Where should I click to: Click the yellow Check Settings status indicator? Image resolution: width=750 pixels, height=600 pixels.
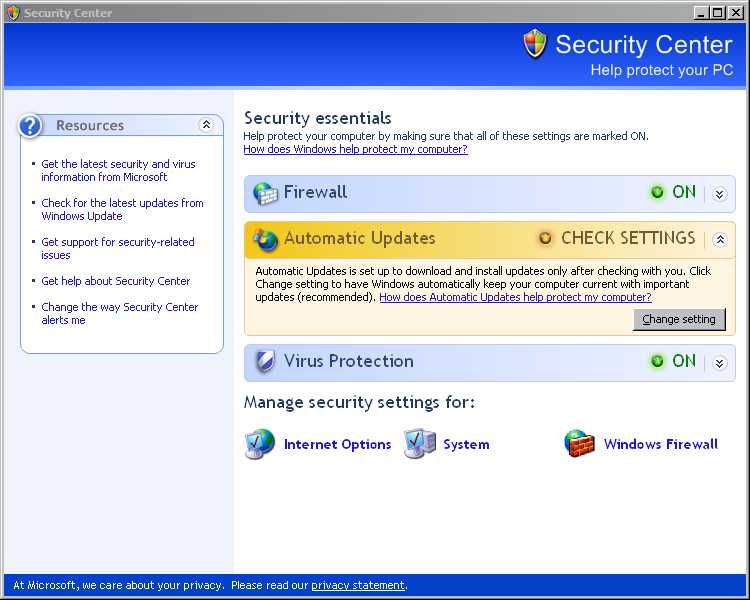(x=545, y=238)
